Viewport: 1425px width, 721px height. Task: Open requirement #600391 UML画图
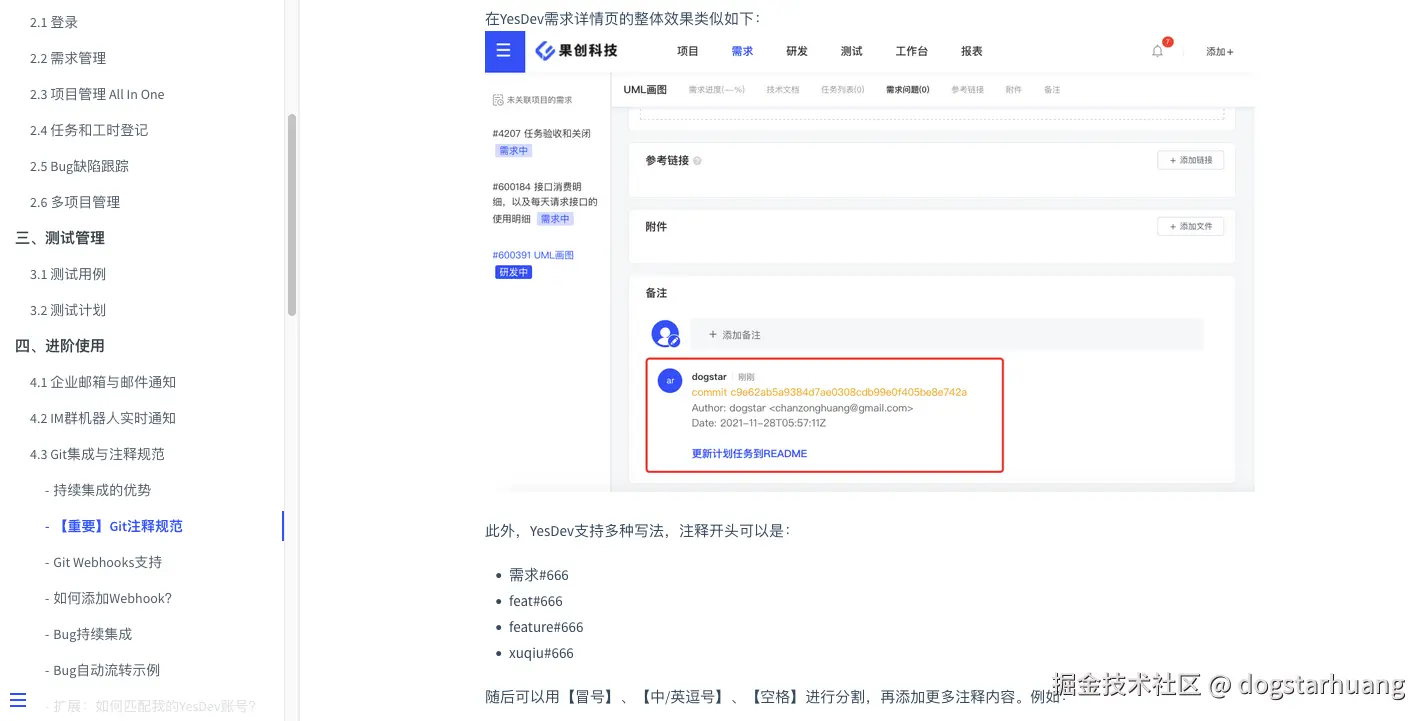[534, 255]
